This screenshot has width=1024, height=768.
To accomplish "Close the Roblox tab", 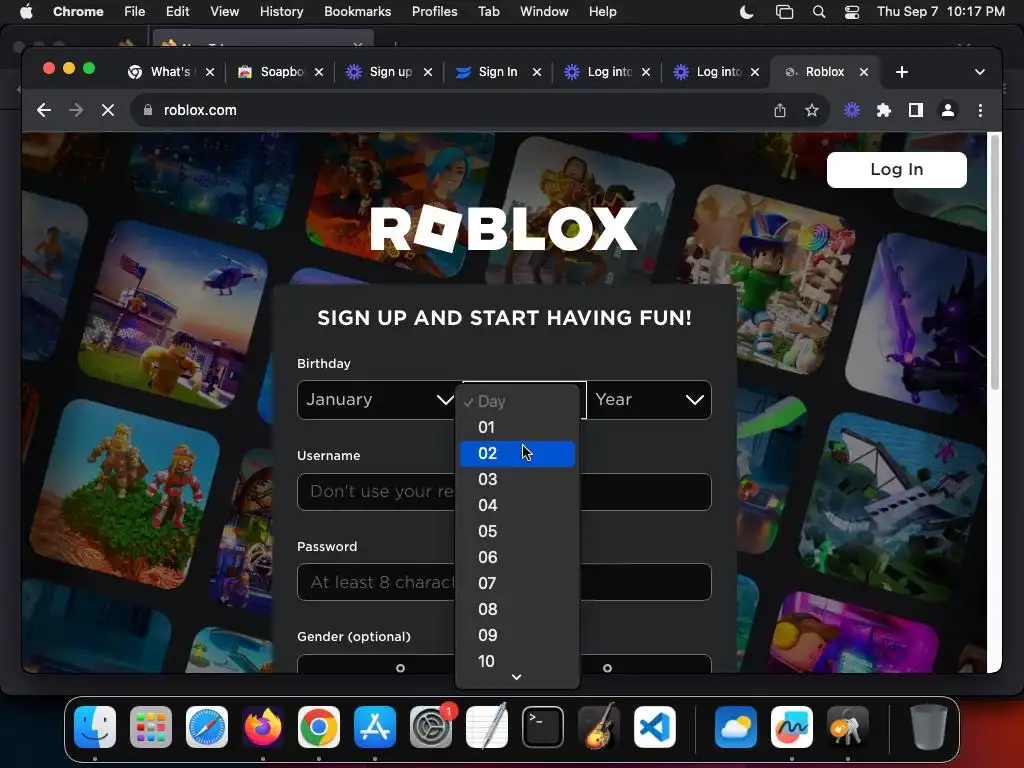I will click(x=863, y=72).
